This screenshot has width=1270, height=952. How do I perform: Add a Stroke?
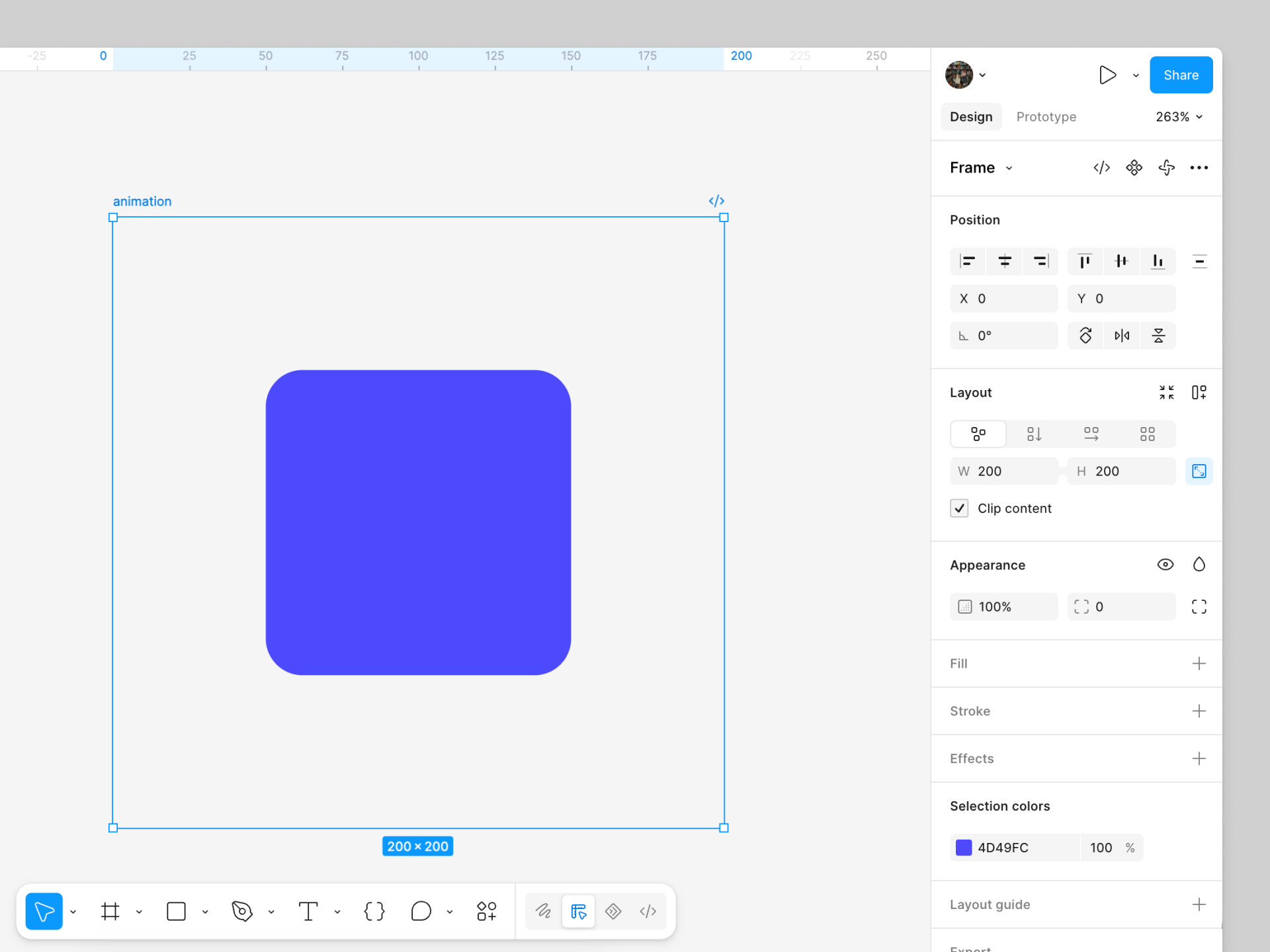(1199, 711)
